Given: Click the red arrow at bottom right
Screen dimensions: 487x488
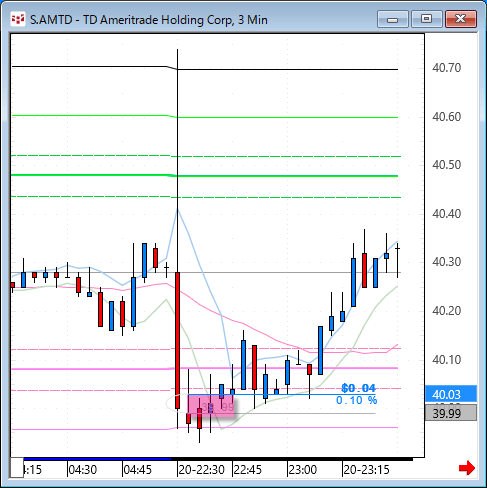Looking at the screenshot, I should click(x=467, y=468).
